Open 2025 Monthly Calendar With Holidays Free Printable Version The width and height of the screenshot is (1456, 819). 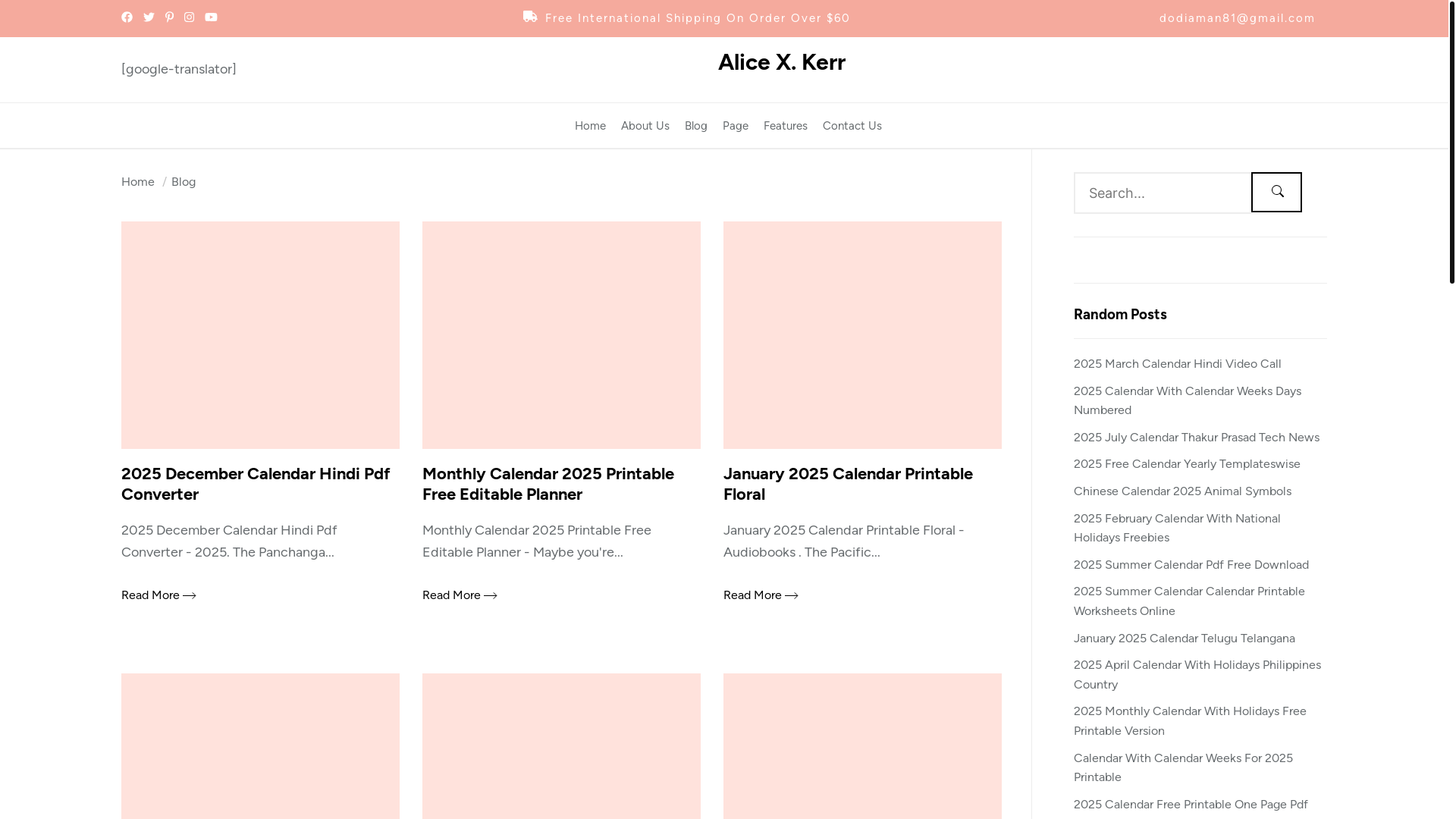(1190, 721)
